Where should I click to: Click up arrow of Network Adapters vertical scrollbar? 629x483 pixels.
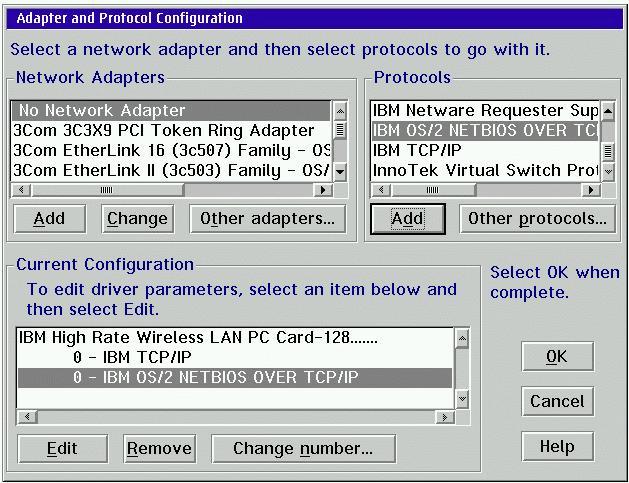340,111
